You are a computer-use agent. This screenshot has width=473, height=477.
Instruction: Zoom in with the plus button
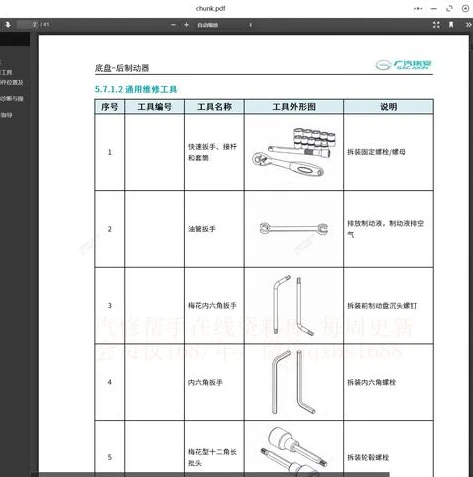(186, 25)
